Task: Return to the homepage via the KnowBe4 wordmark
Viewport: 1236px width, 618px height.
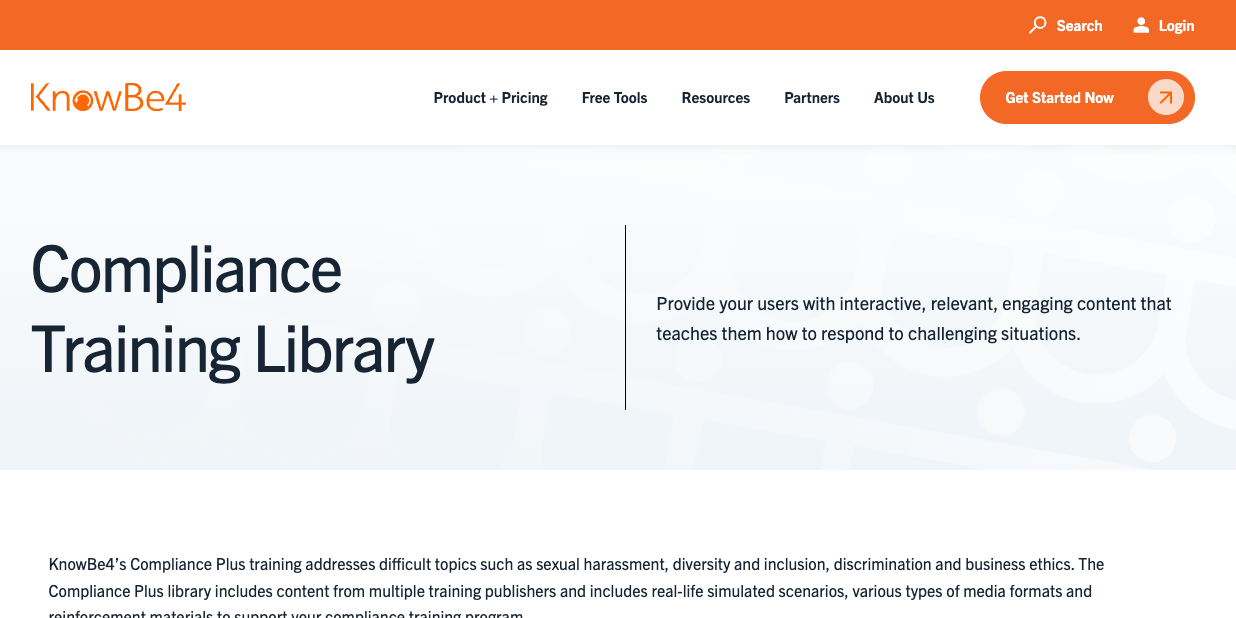Action: (108, 97)
